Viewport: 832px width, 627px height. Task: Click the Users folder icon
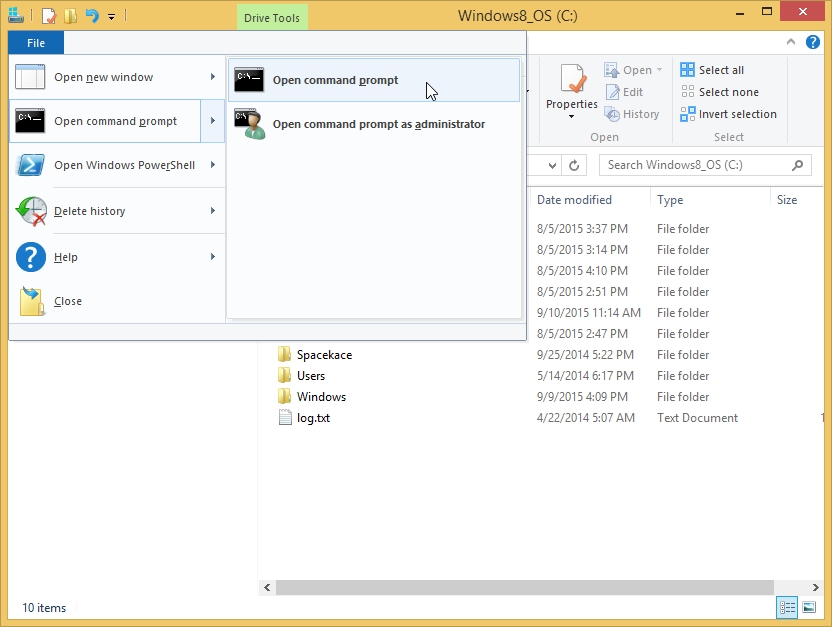tap(284, 376)
